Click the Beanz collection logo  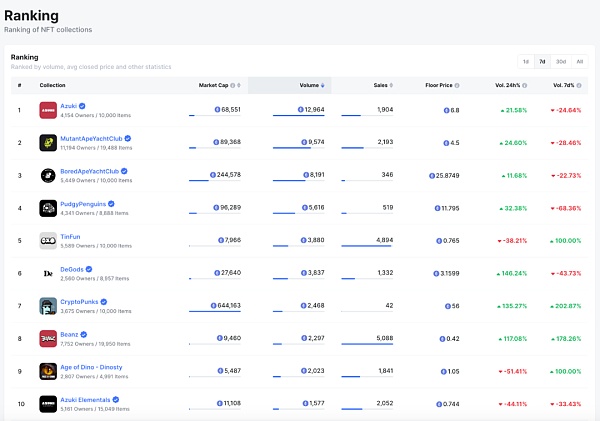coord(48,338)
